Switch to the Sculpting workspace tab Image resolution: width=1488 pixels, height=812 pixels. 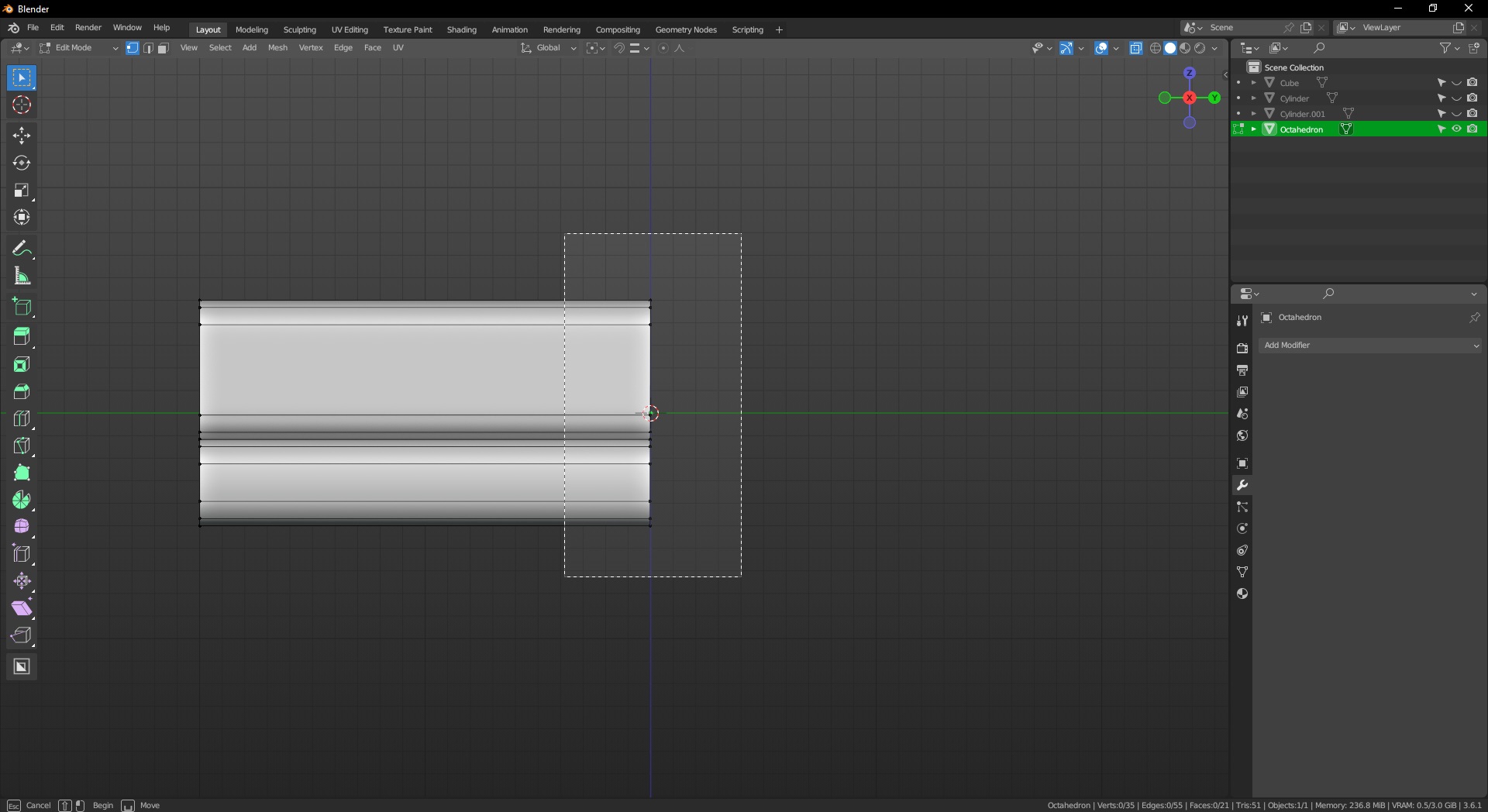tap(299, 29)
